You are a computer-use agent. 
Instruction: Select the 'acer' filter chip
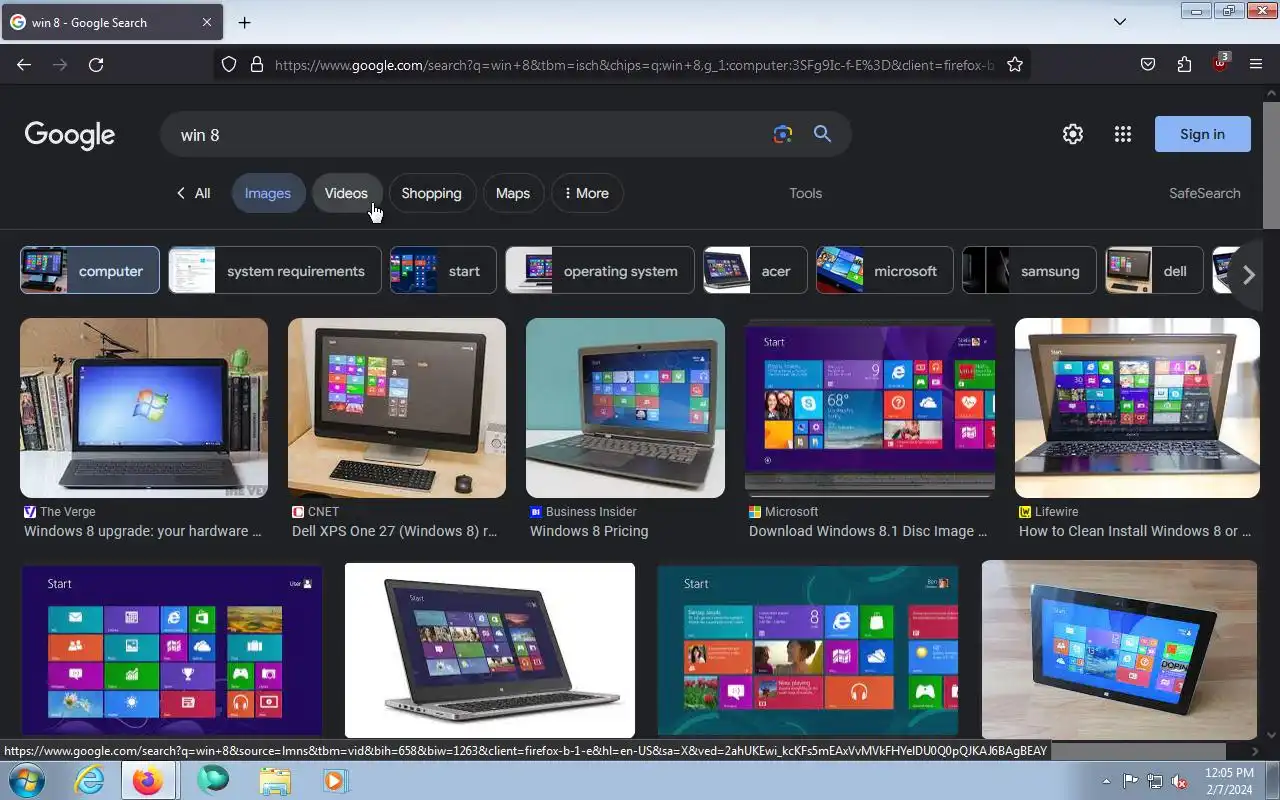click(x=755, y=270)
